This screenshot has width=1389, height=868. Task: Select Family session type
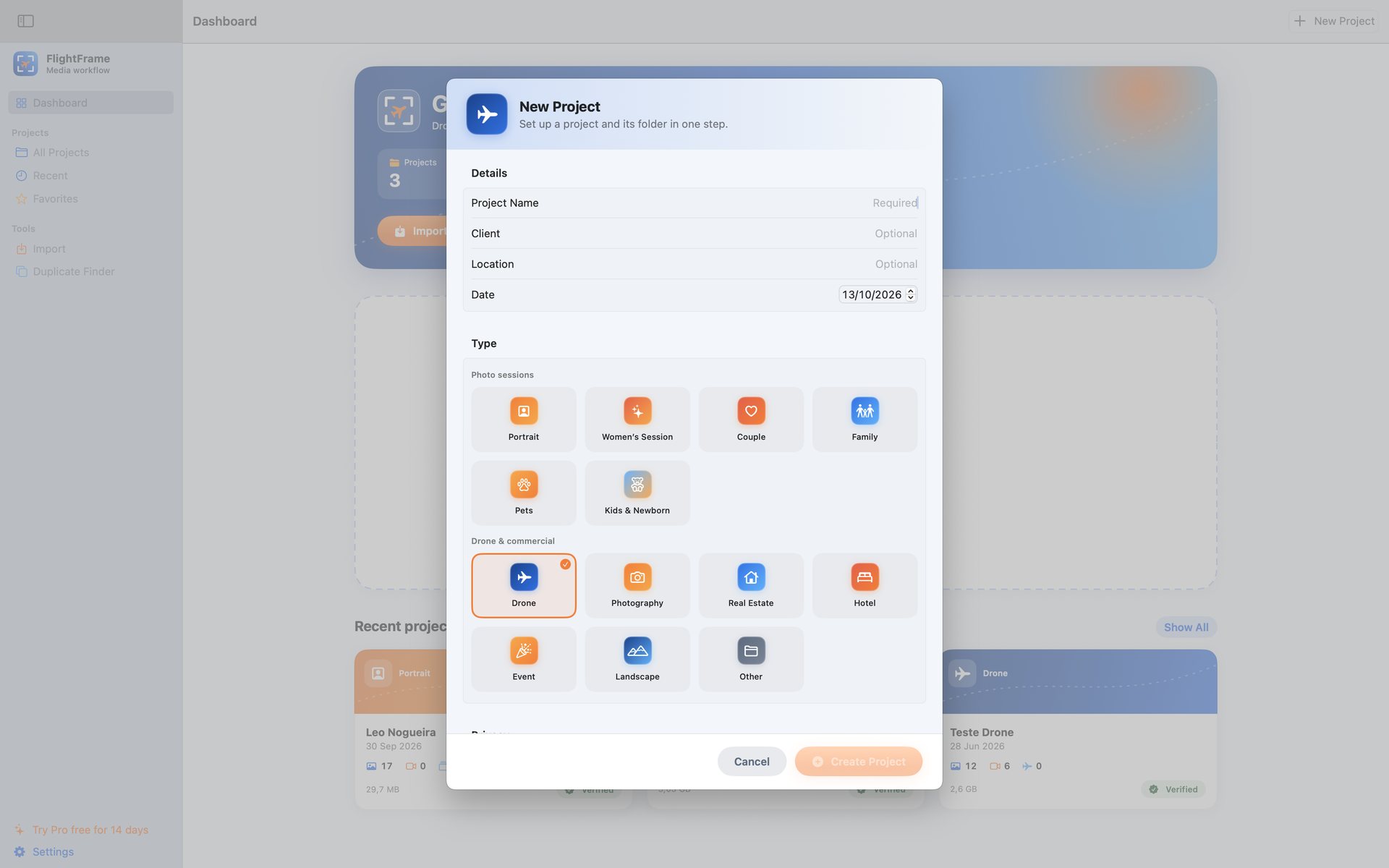(x=865, y=420)
